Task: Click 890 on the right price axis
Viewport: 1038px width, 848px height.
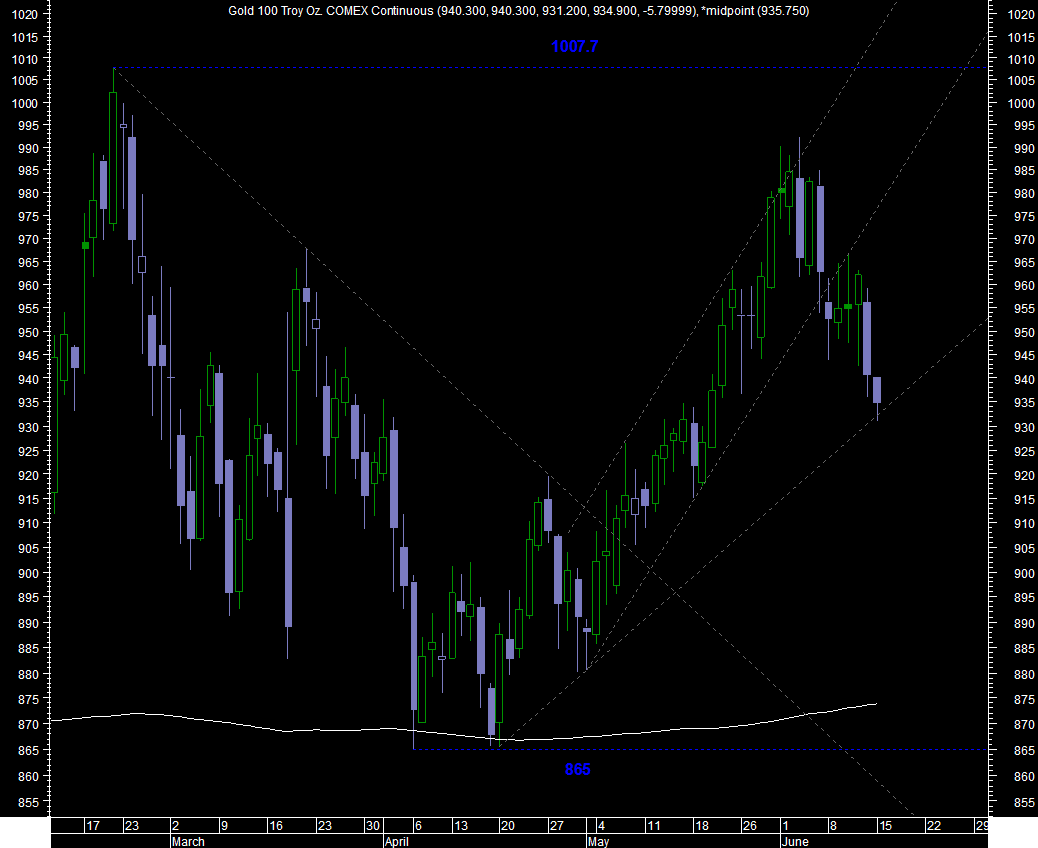Action: 1024,624
